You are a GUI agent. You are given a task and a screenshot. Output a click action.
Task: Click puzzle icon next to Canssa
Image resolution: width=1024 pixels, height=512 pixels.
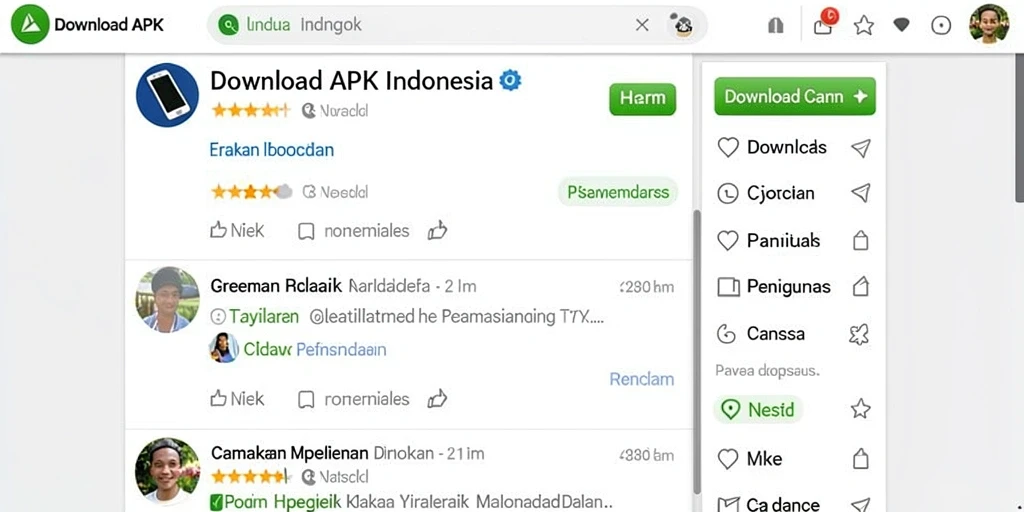click(859, 334)
